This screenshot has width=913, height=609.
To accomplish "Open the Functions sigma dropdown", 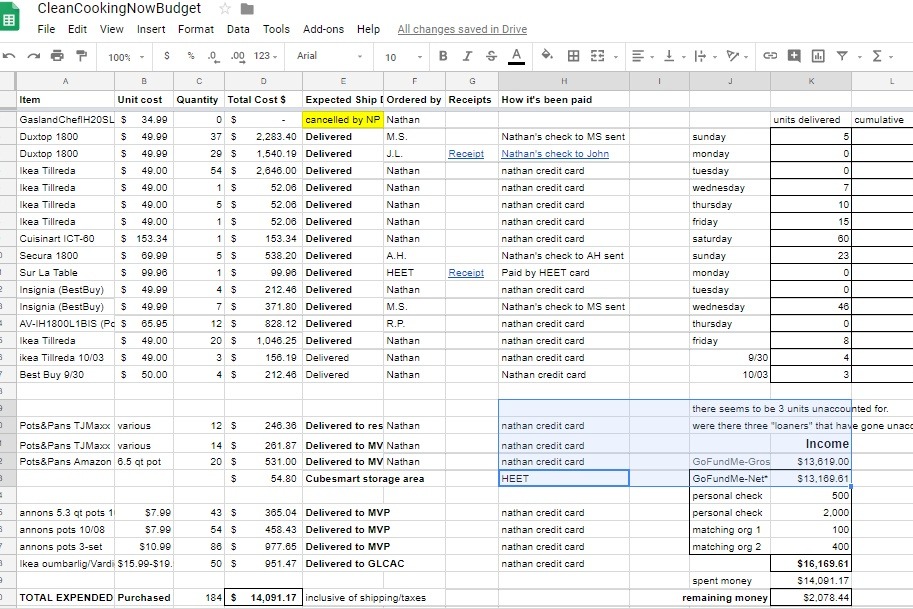I will pyautogui.click(x=882, y=56).
